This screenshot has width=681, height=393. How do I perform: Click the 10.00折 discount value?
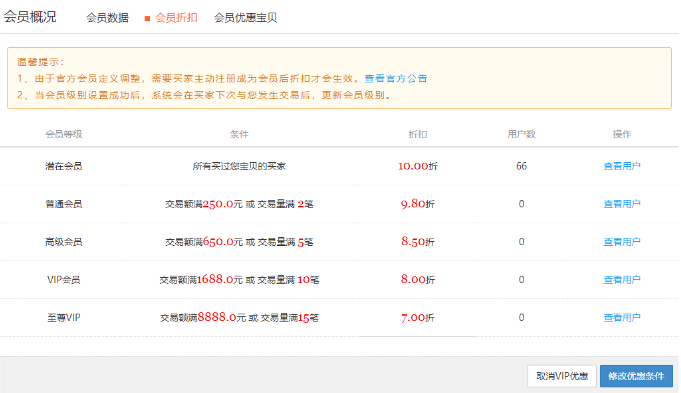click(418, 166)
